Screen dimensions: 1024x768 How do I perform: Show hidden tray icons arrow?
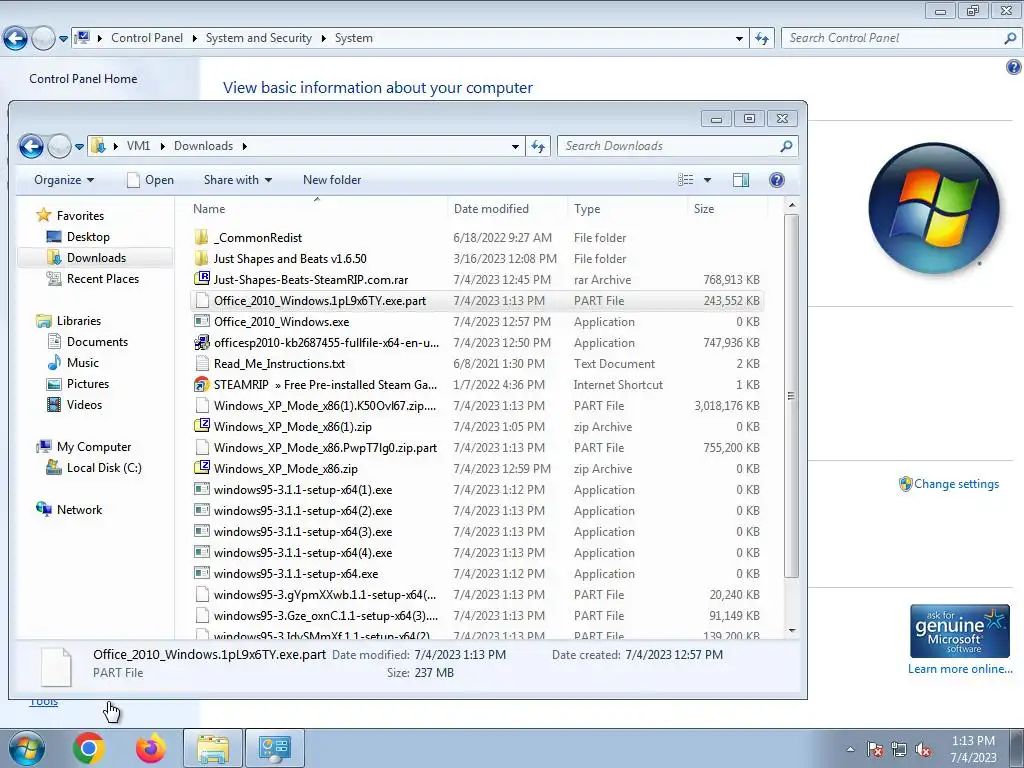tap(850, 749)
